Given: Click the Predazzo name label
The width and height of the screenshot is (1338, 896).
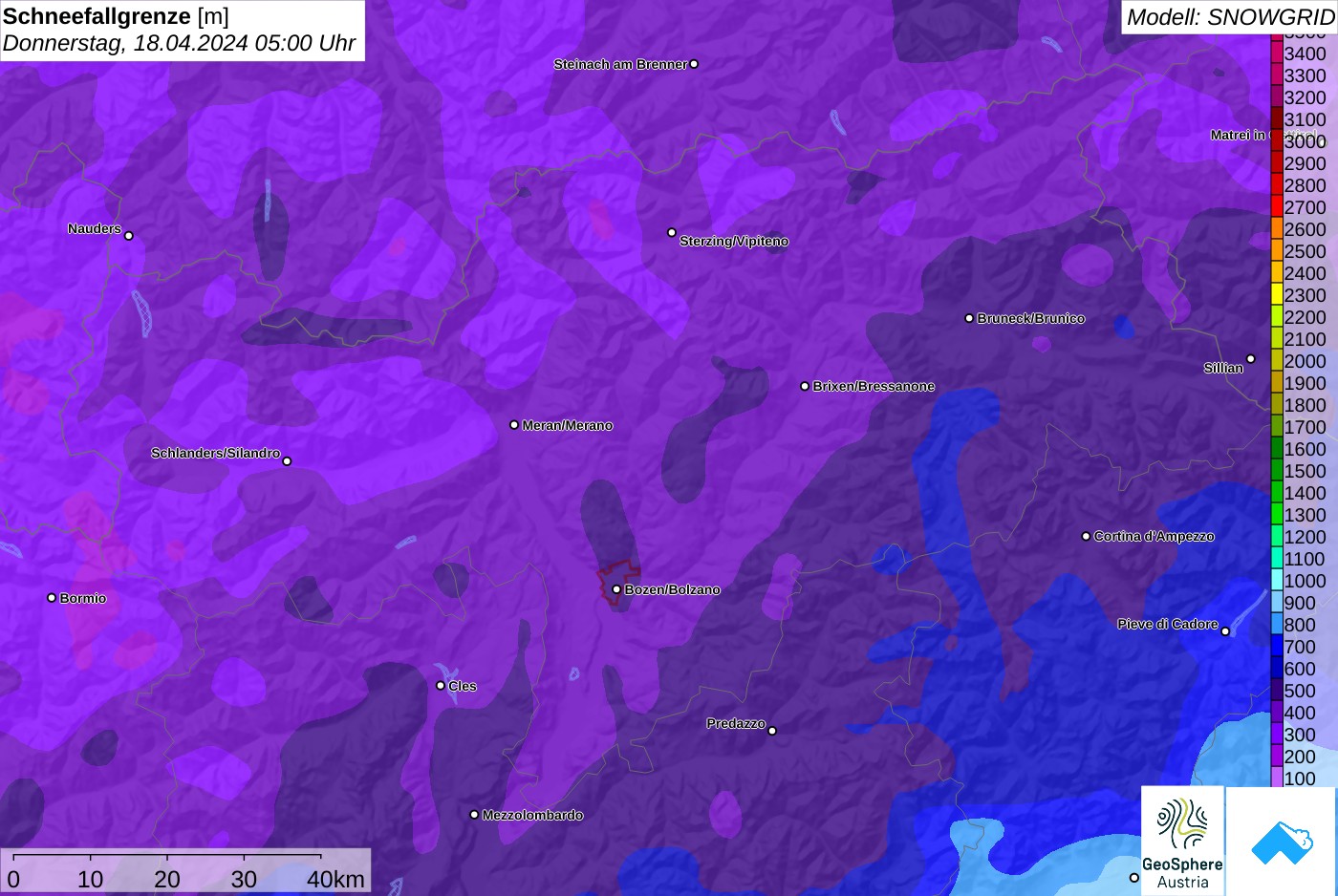Looking at the screenshot, I should (736, 723).
